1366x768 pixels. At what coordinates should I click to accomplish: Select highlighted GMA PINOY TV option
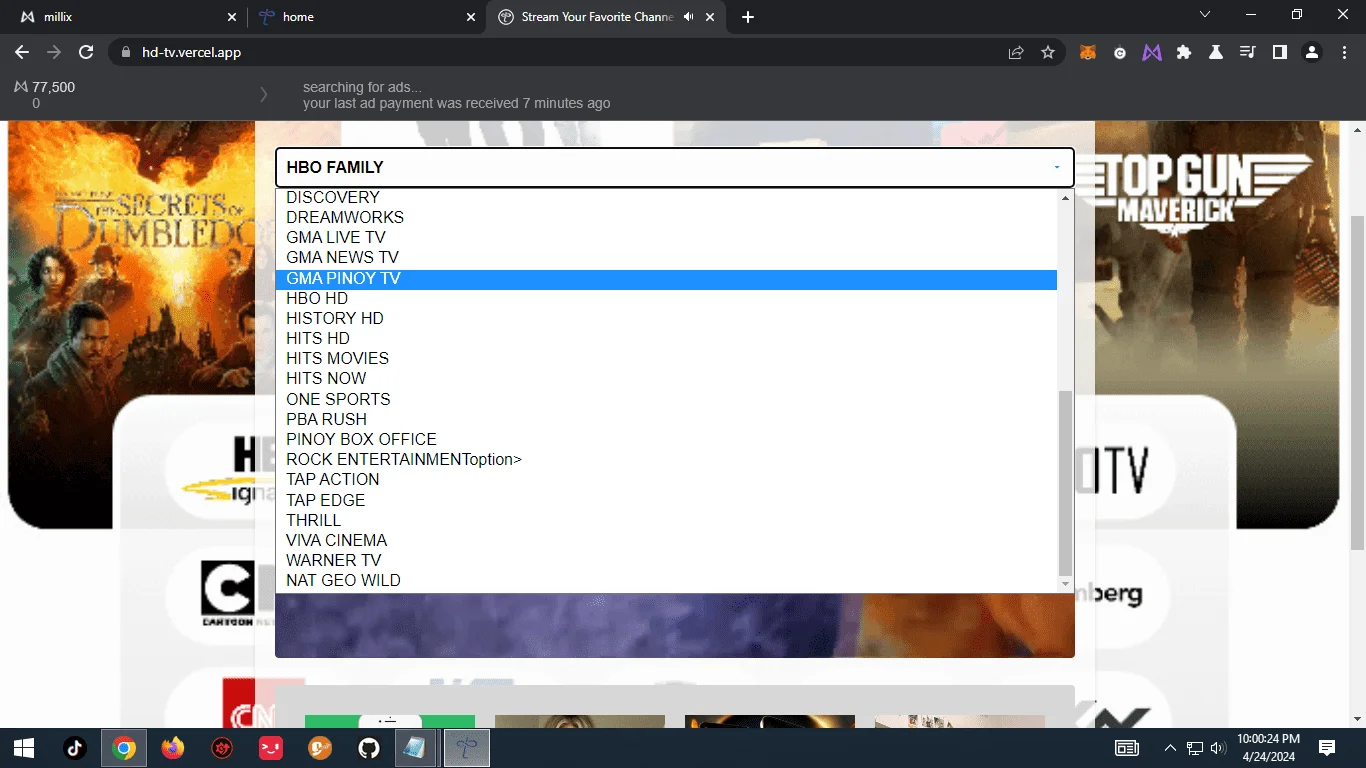click(666, 278)
